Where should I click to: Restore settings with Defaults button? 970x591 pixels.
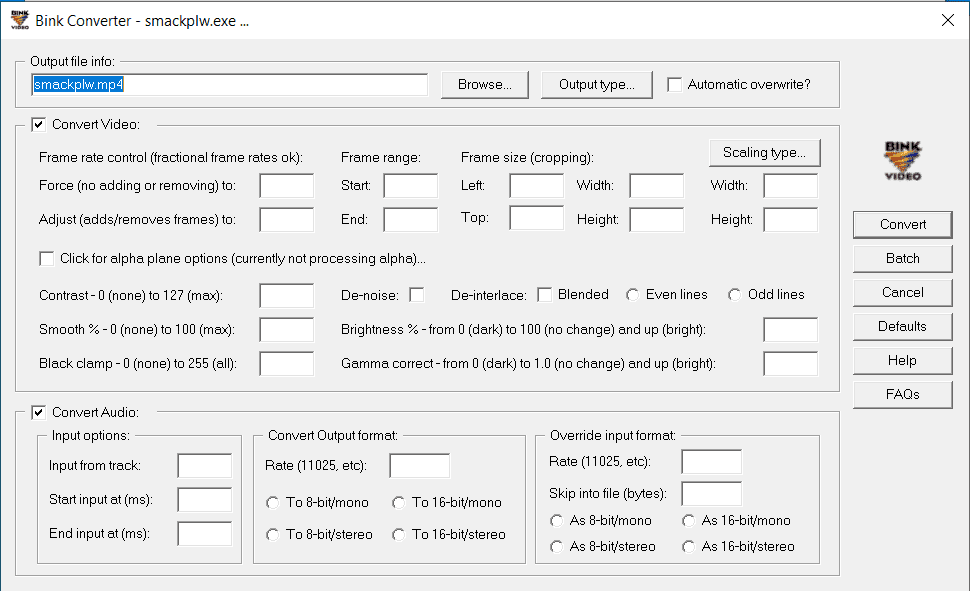pos(903,327)
